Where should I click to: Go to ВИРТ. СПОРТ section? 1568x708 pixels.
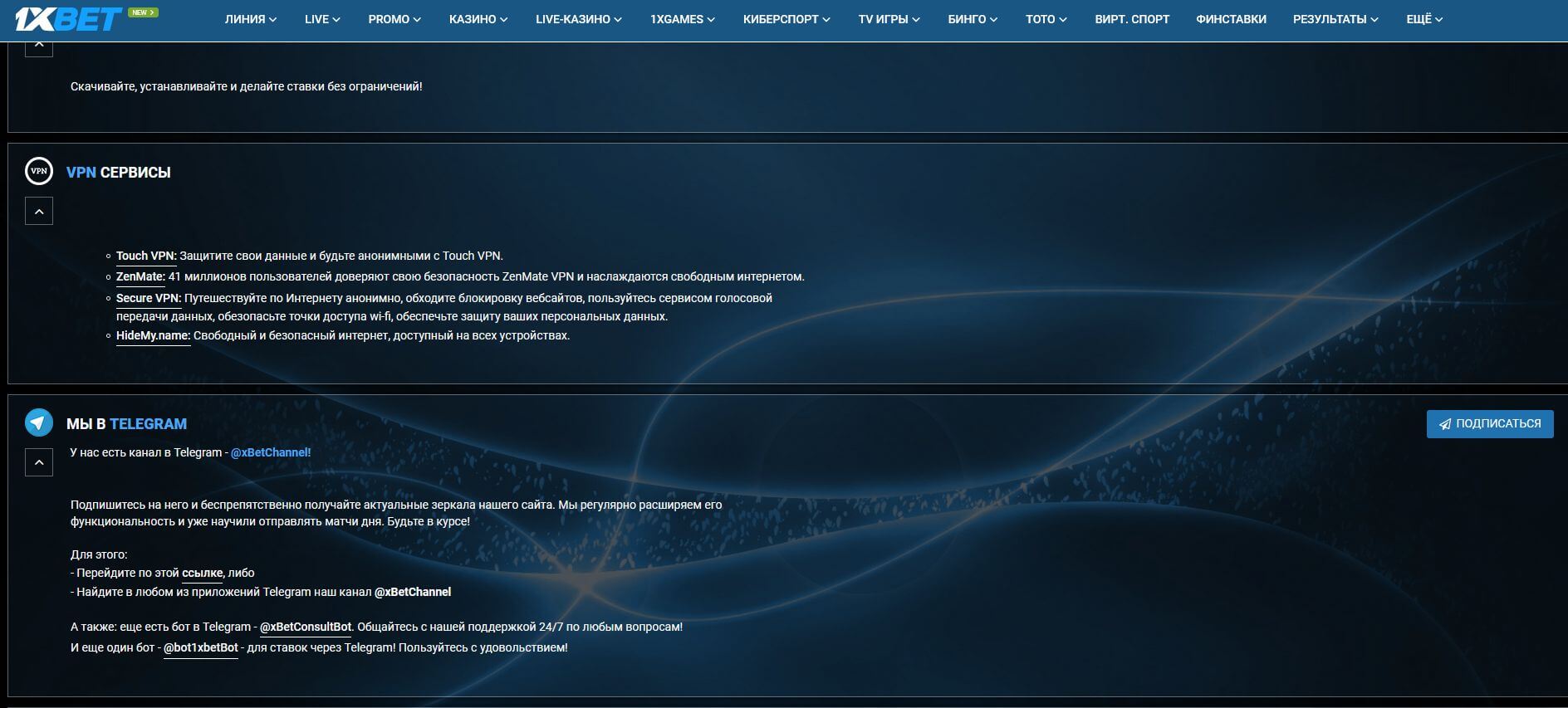pyautogui.click(x=1132, y=19)
